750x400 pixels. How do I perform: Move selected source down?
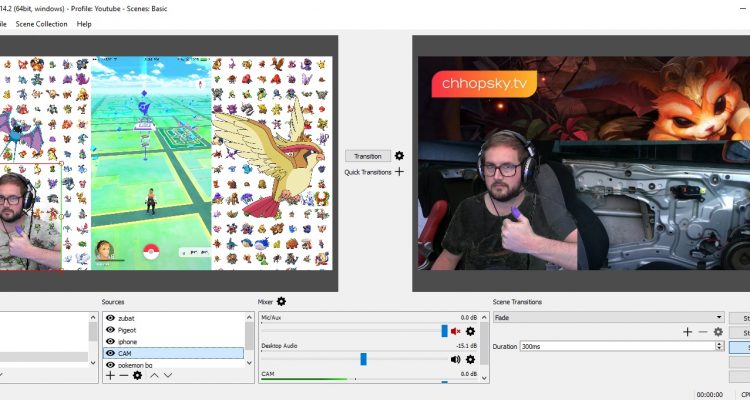[x=168, y=376]
